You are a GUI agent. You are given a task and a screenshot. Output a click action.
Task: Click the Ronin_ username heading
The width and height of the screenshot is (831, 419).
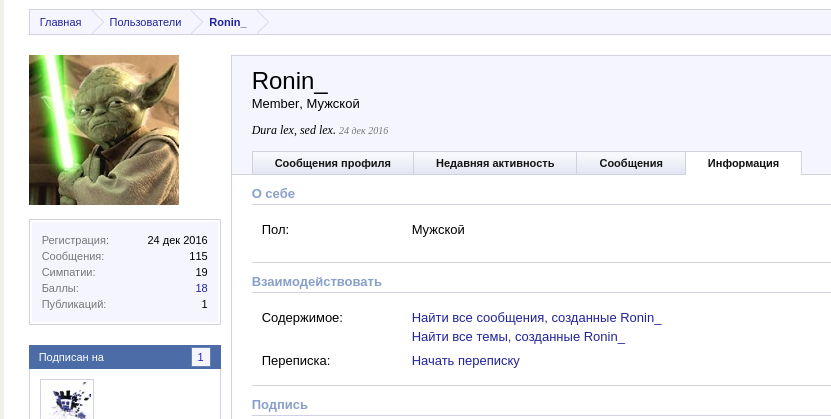click(x=289, y=81)
